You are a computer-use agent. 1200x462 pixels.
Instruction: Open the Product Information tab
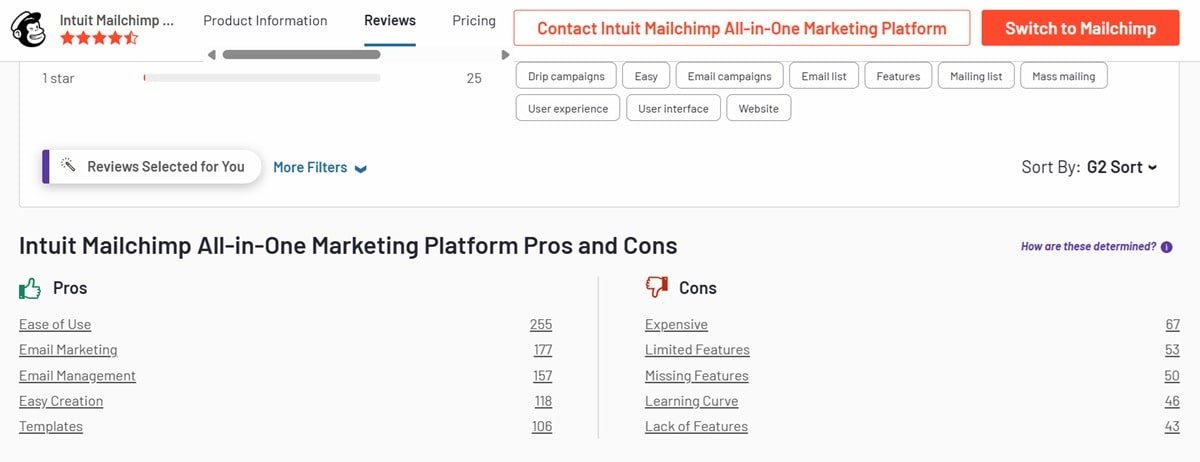tap(265, 21)
